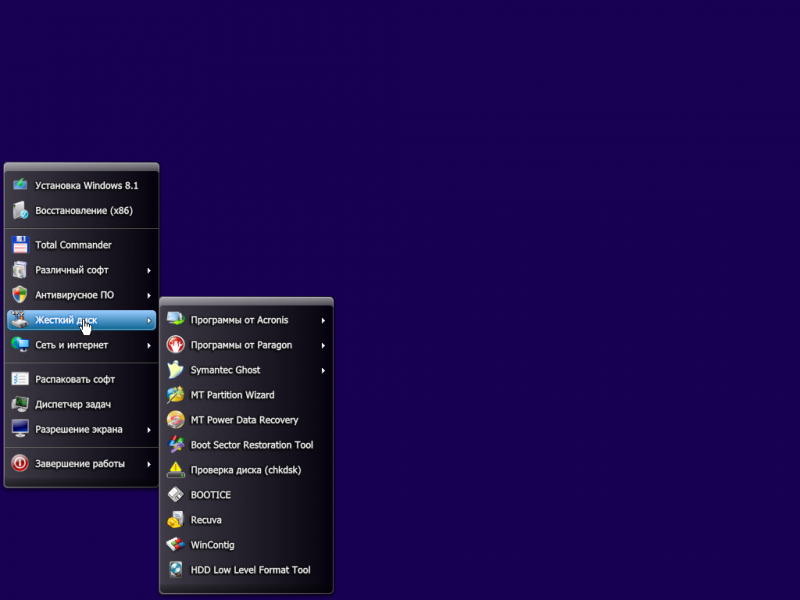Image resolution: width=800 pixels, height=600 pixels.
Task: Click the Разрешение экрана label
Action: click(x=79, y=430)
